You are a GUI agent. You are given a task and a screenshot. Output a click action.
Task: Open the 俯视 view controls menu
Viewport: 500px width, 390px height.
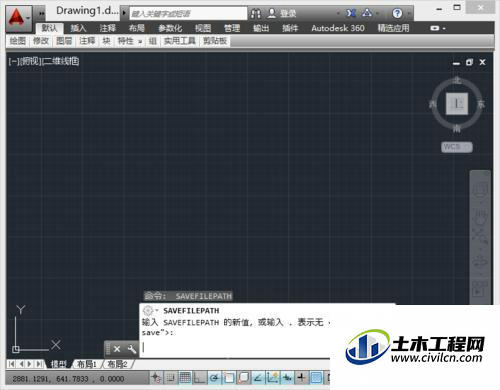click(x=30, y=61)
